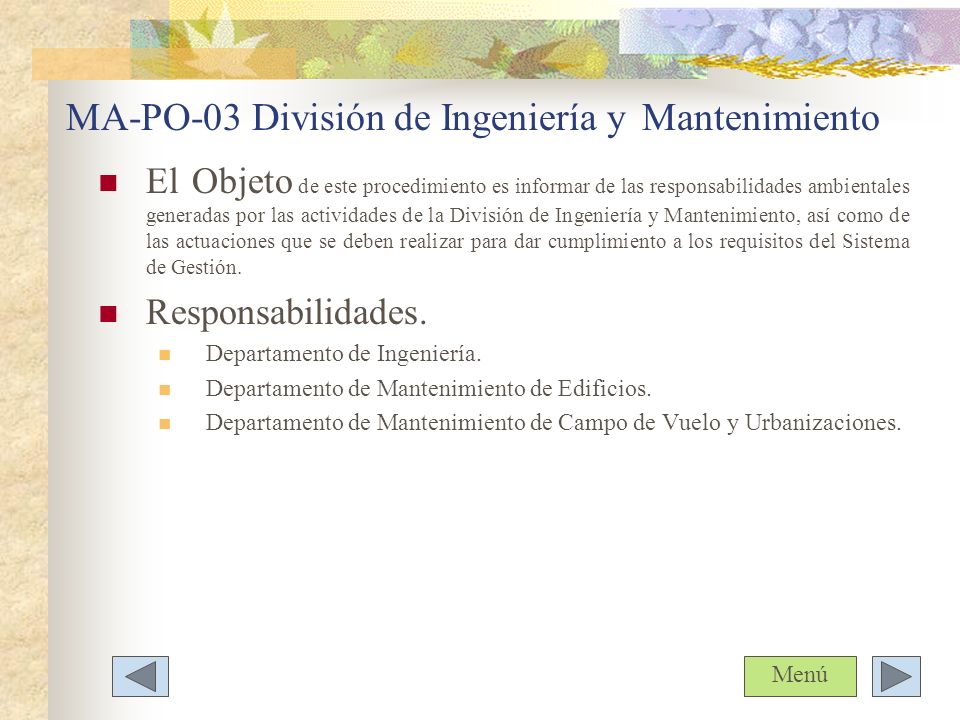
Task: Click the 'El Objeto' heading
Action: pos(219,181)
